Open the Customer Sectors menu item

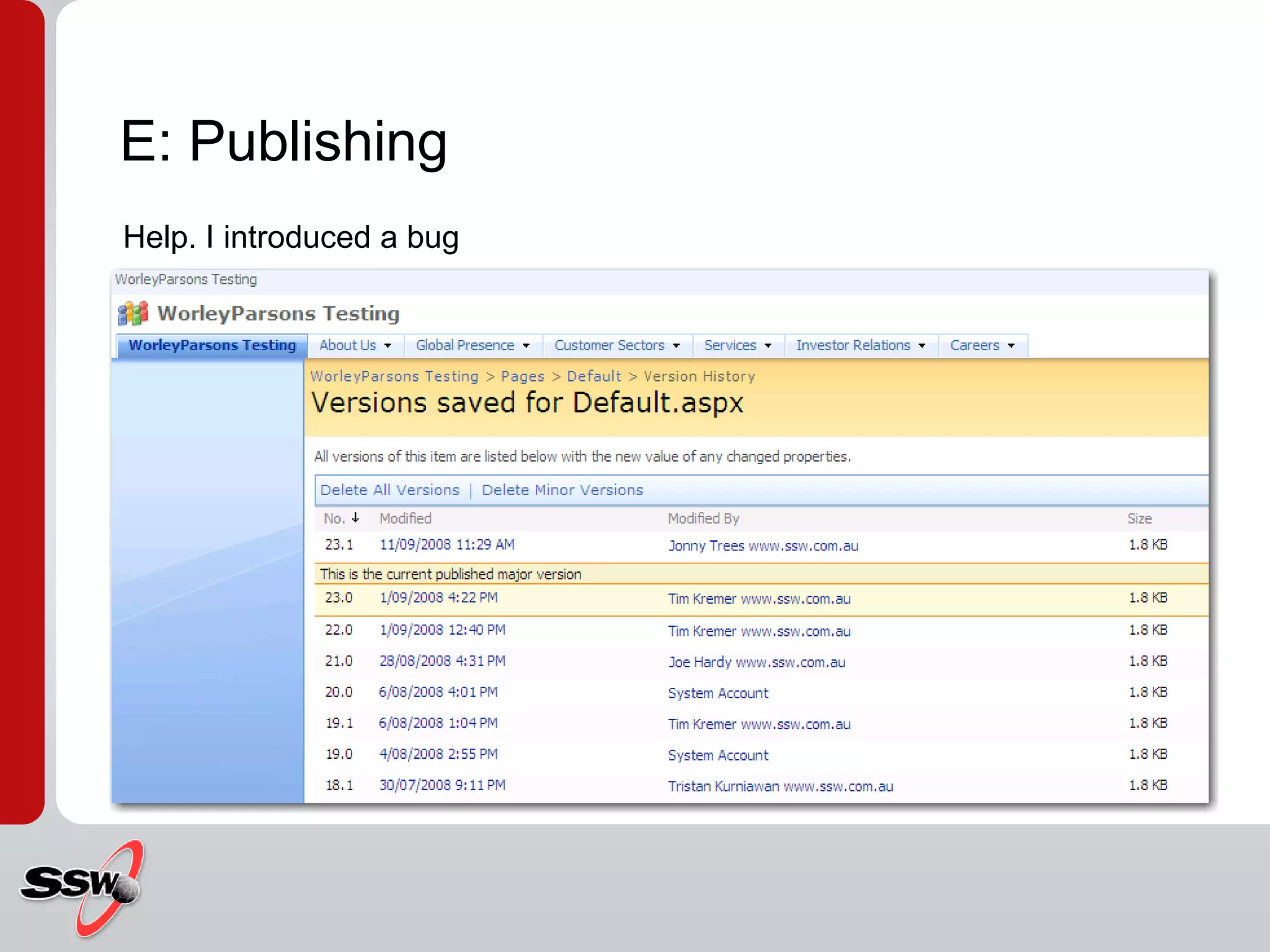pos(609,345)
